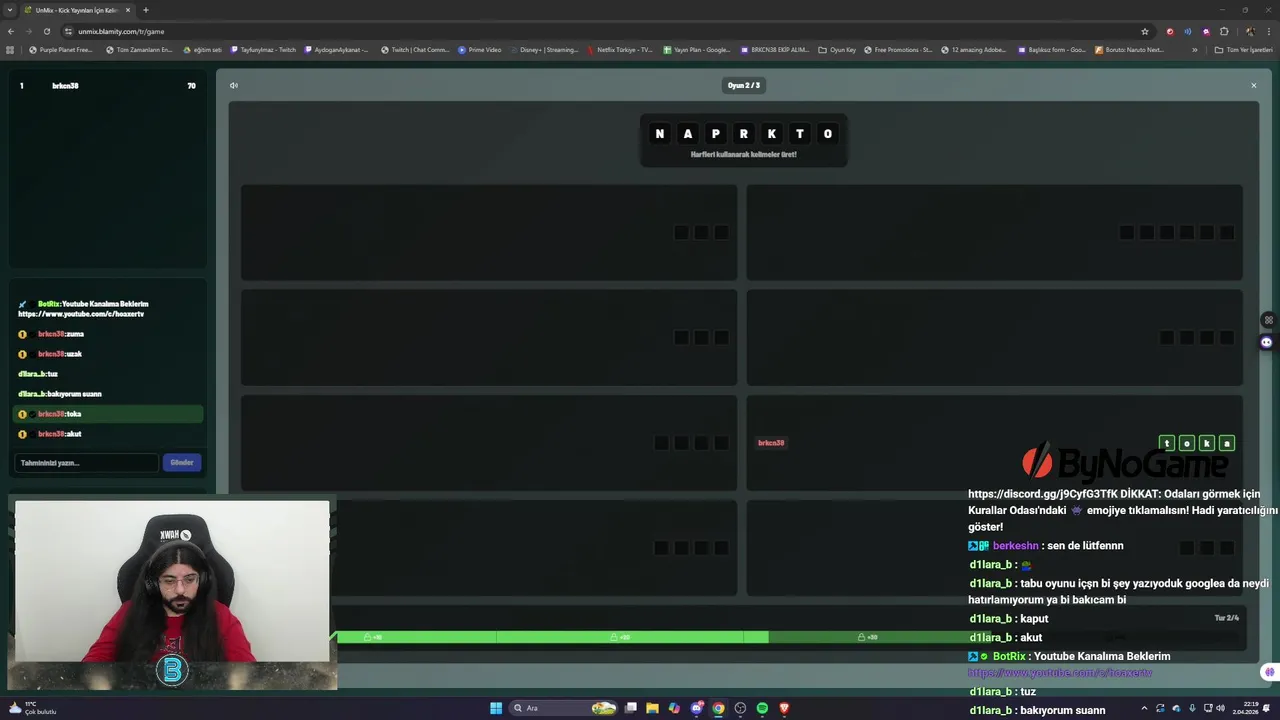Click the highlighted brkcn38:toka chat message

107,414
